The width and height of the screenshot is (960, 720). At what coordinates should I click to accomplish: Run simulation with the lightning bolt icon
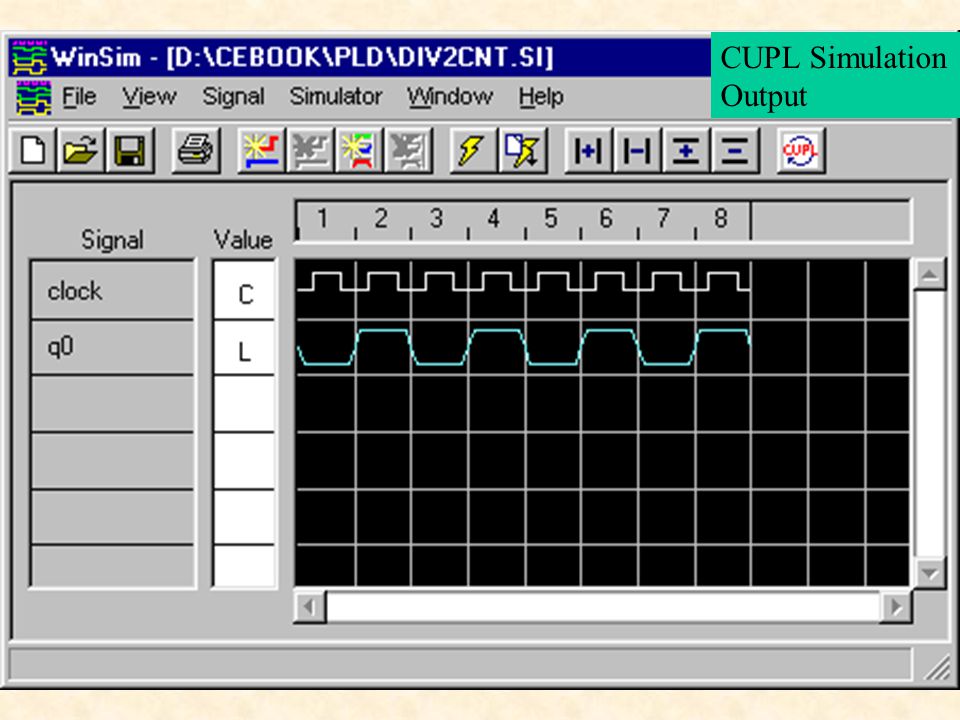pyautogui.click(x=473, y=151)
